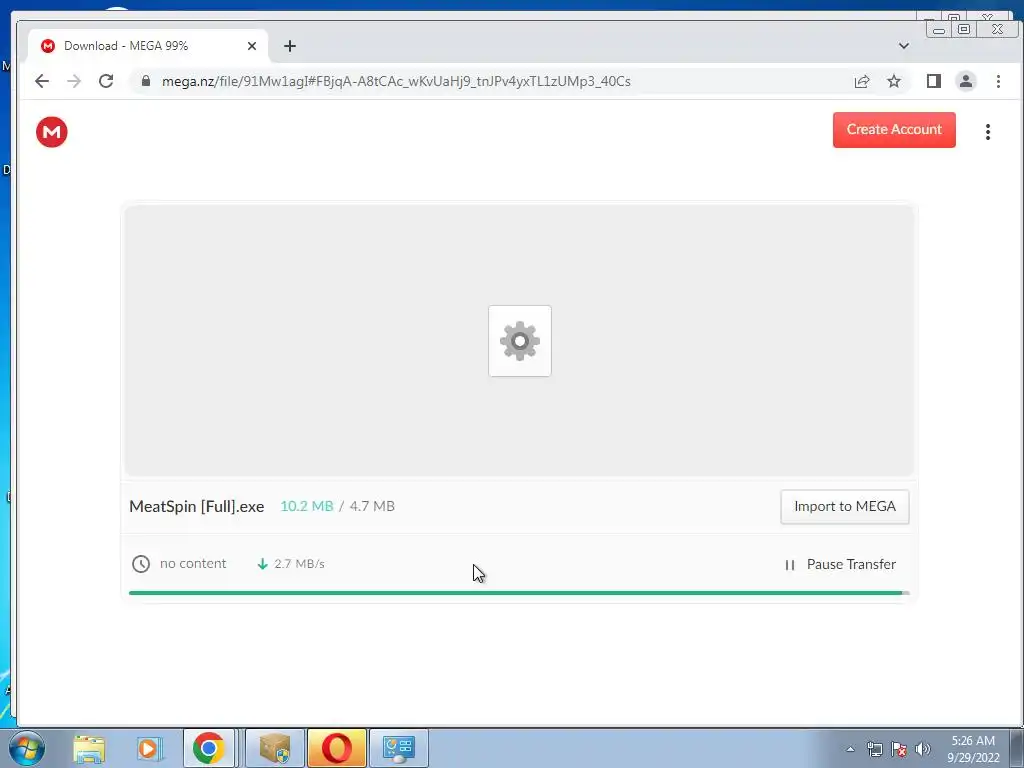Click the 10.2 MB downloaded size text
The width and height of the screenshot is (1024, 768).
tap(307, 506)
